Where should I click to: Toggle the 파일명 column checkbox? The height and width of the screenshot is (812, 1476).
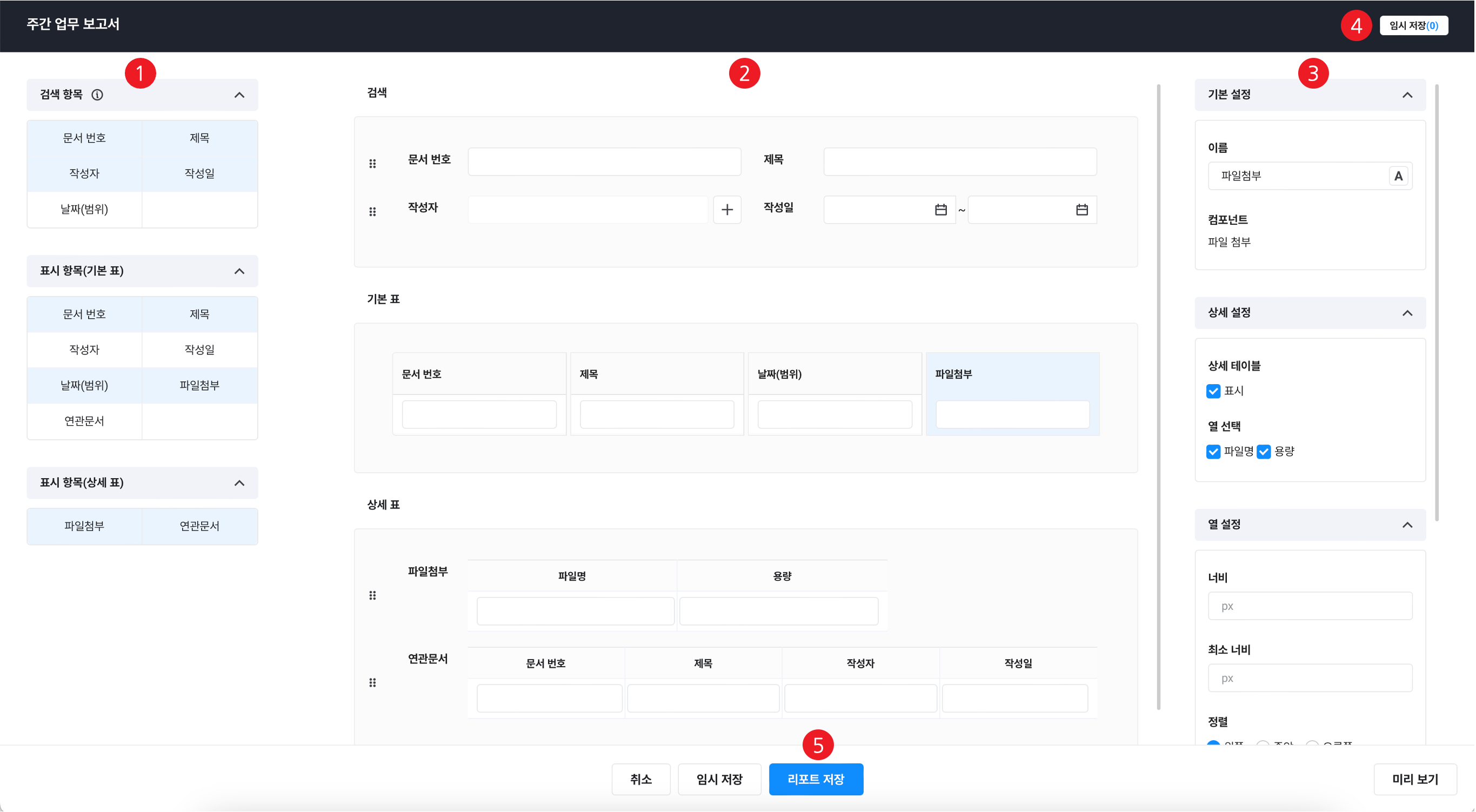pos(1213,452)
